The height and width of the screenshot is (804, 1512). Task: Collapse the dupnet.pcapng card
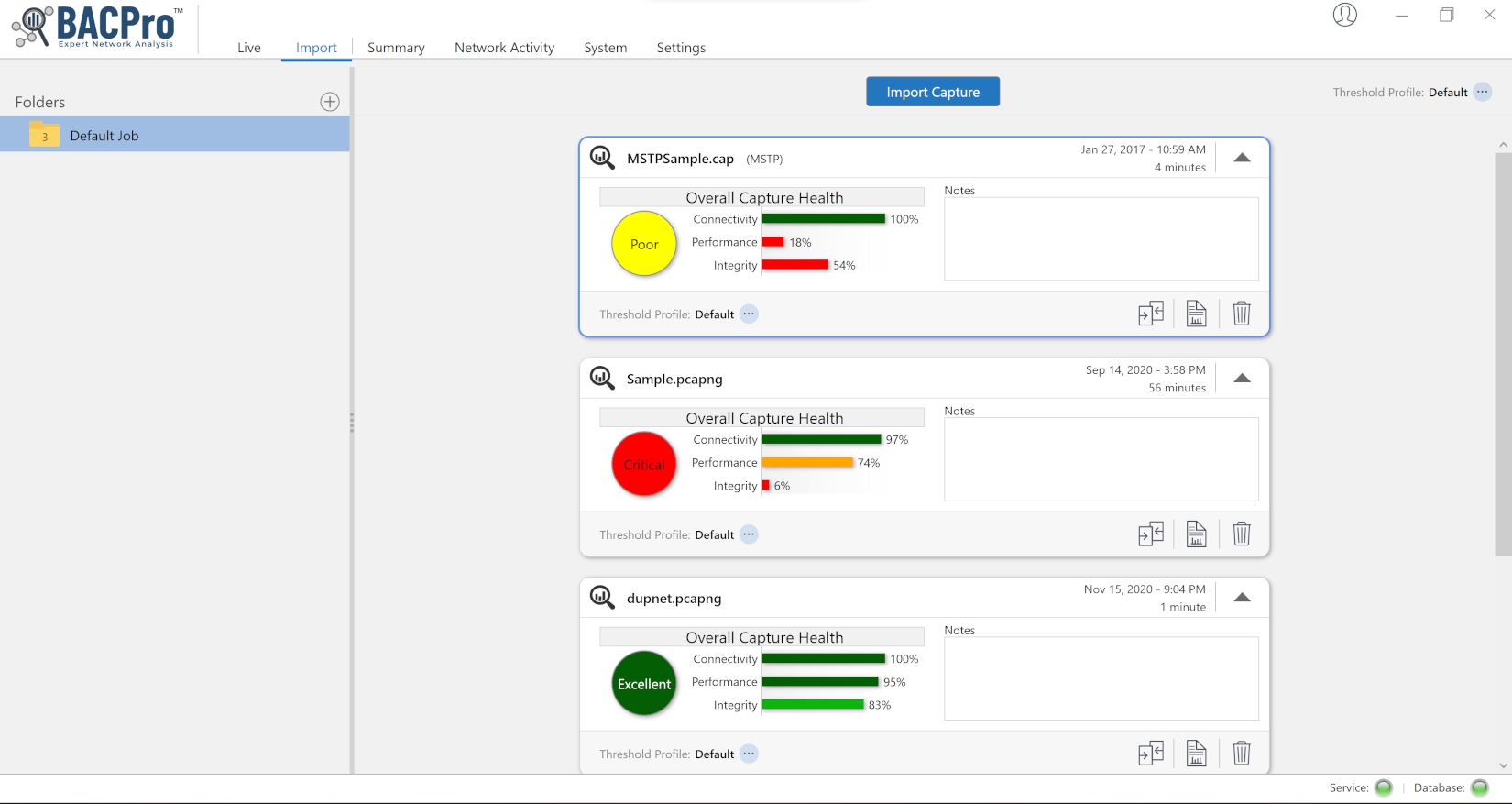(1242, 597)
